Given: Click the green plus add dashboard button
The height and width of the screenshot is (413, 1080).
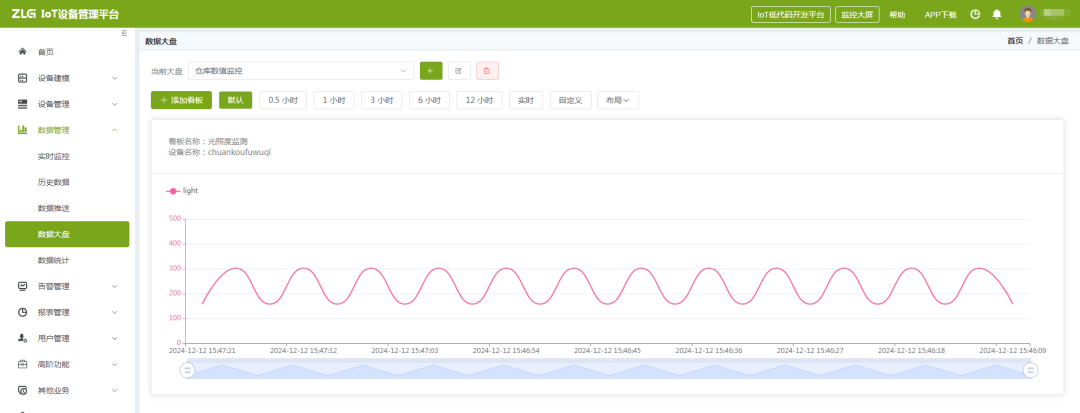Looking at the screenshot, I should click(431, 71).
